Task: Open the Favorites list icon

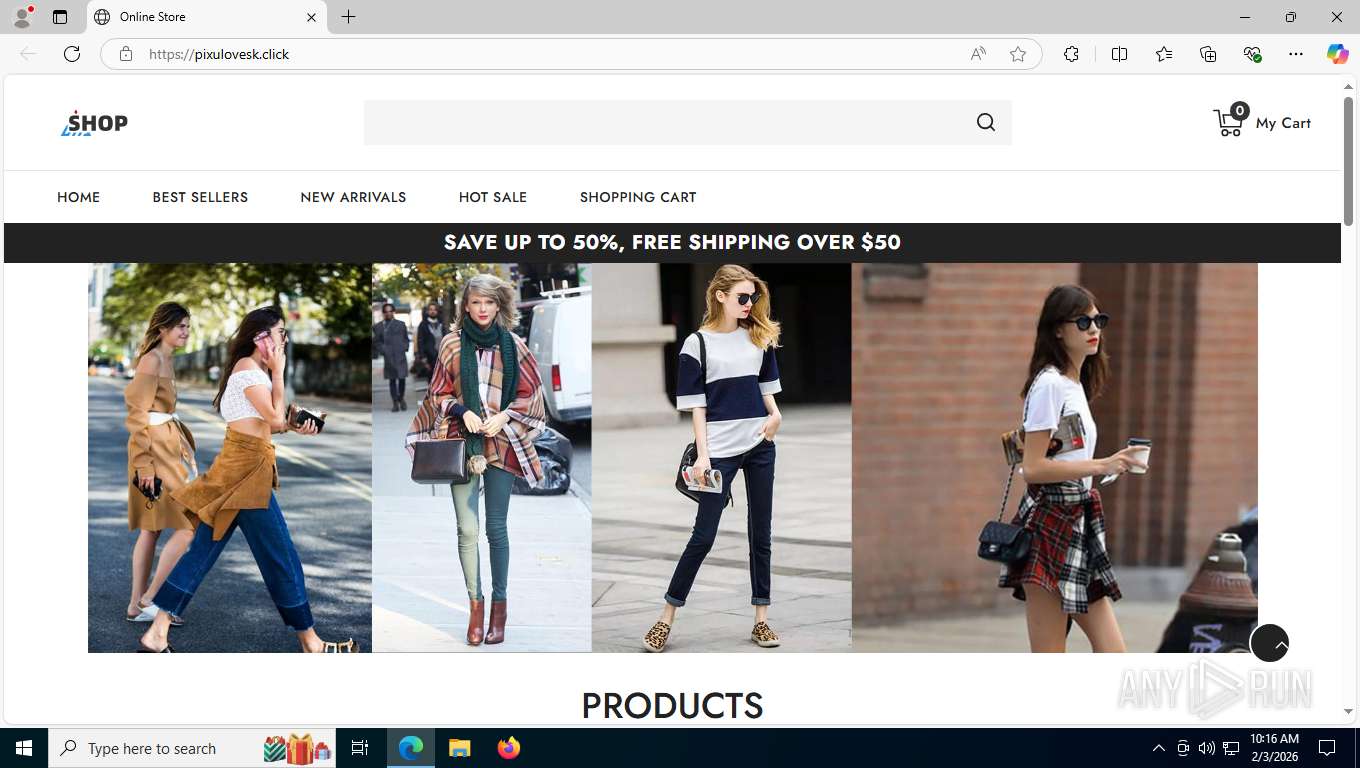Action: (1164, 54)
